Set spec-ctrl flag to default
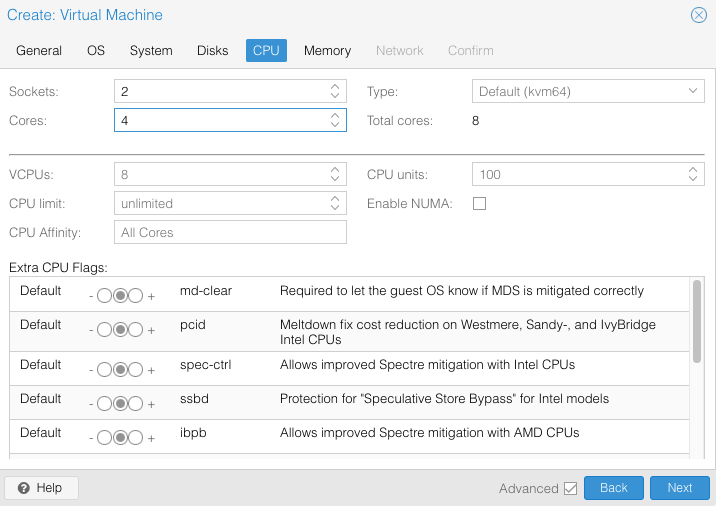This screenshot has height=506, width=716. (x=120, y=370)
